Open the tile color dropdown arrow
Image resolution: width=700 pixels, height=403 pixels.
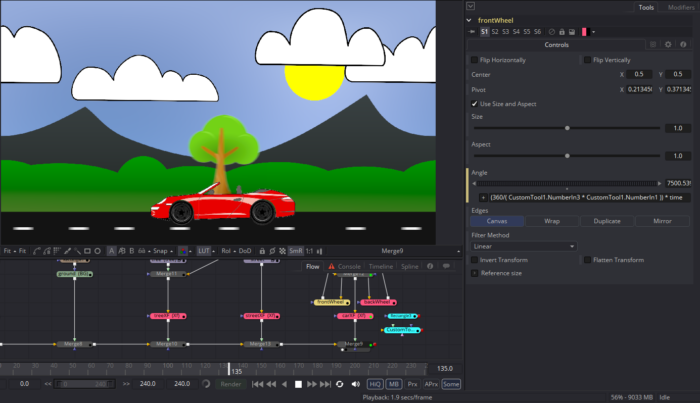tap(593, 32)
